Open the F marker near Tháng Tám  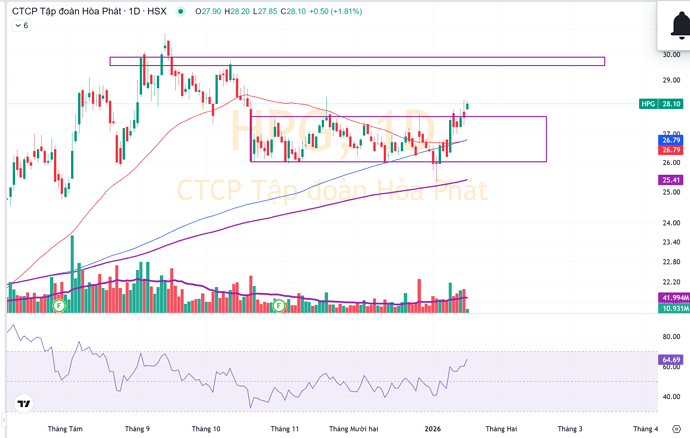coord(59,305)
